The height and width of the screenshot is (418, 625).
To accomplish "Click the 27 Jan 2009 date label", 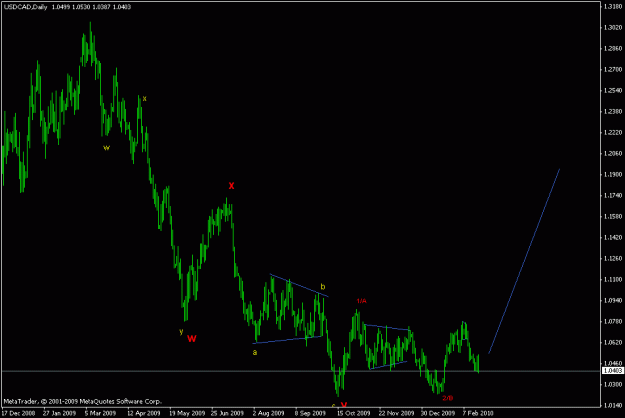I will point(59,413).
